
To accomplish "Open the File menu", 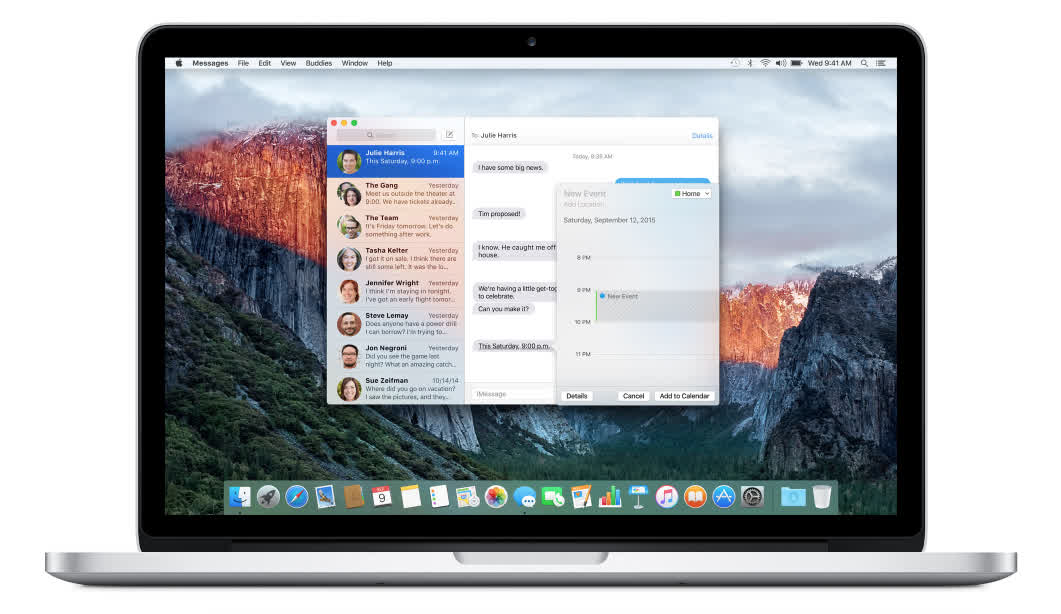I will click(x=243, y=63).
